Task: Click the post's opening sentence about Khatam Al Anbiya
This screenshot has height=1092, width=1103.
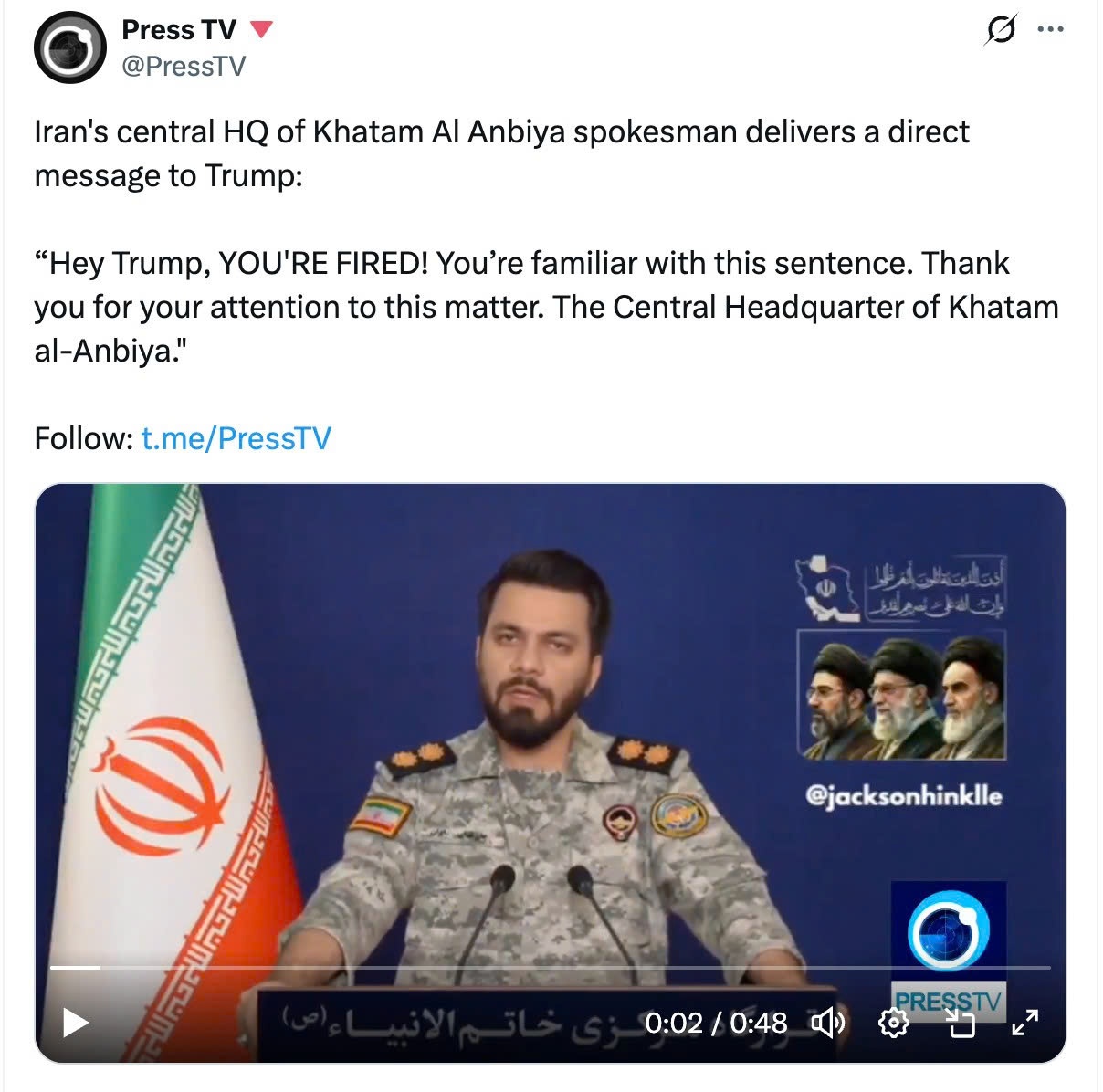Action: click(x=501, y=153)
